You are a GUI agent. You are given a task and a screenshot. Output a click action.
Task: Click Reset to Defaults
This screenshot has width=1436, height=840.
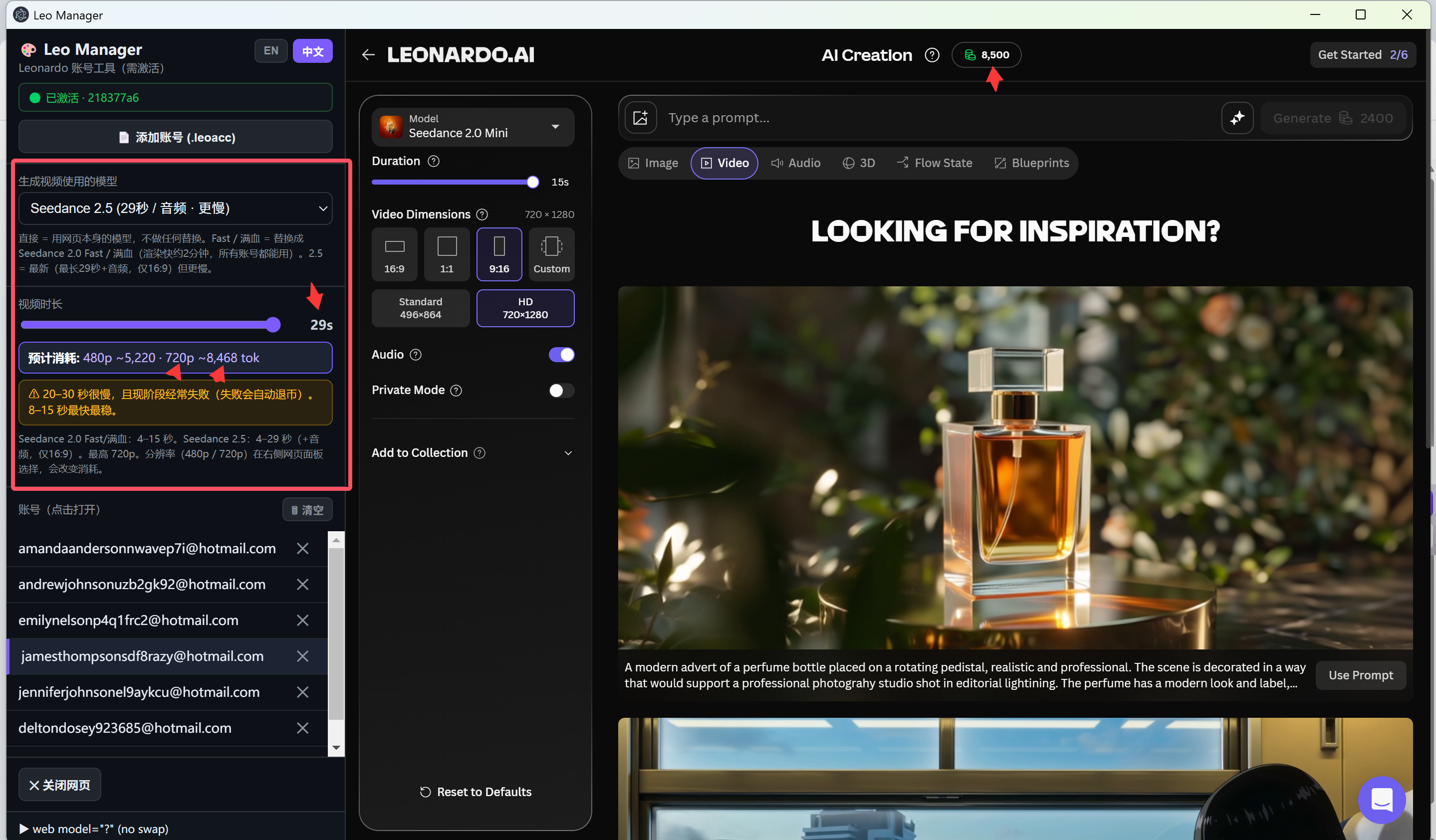(475, 792)
